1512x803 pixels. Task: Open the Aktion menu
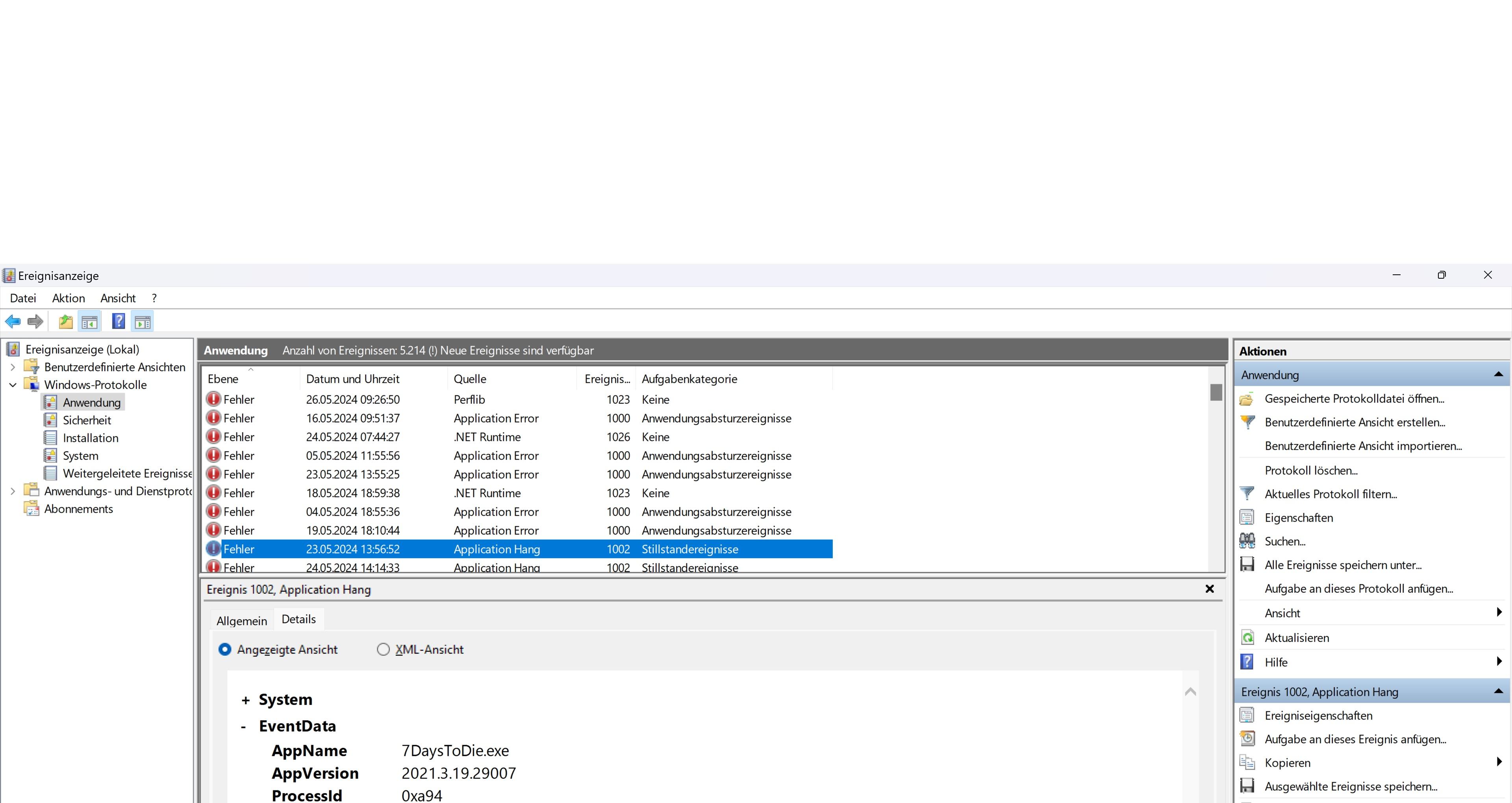[x=68, y=298]
